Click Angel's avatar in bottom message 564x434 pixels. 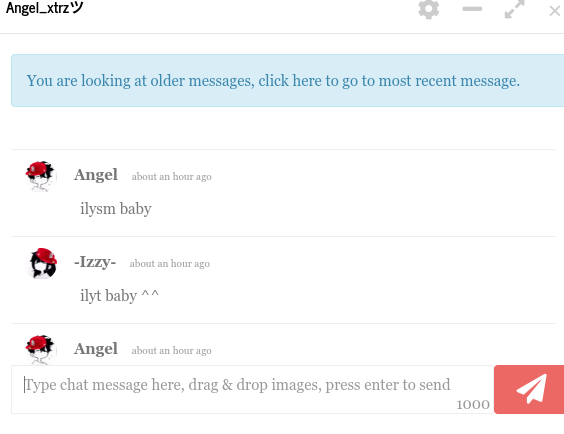[41, 350]
